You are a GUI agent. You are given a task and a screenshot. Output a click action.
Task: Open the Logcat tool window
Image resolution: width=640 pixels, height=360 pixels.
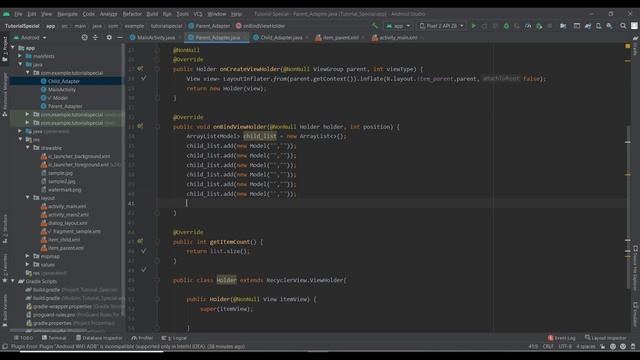point(174,338)
